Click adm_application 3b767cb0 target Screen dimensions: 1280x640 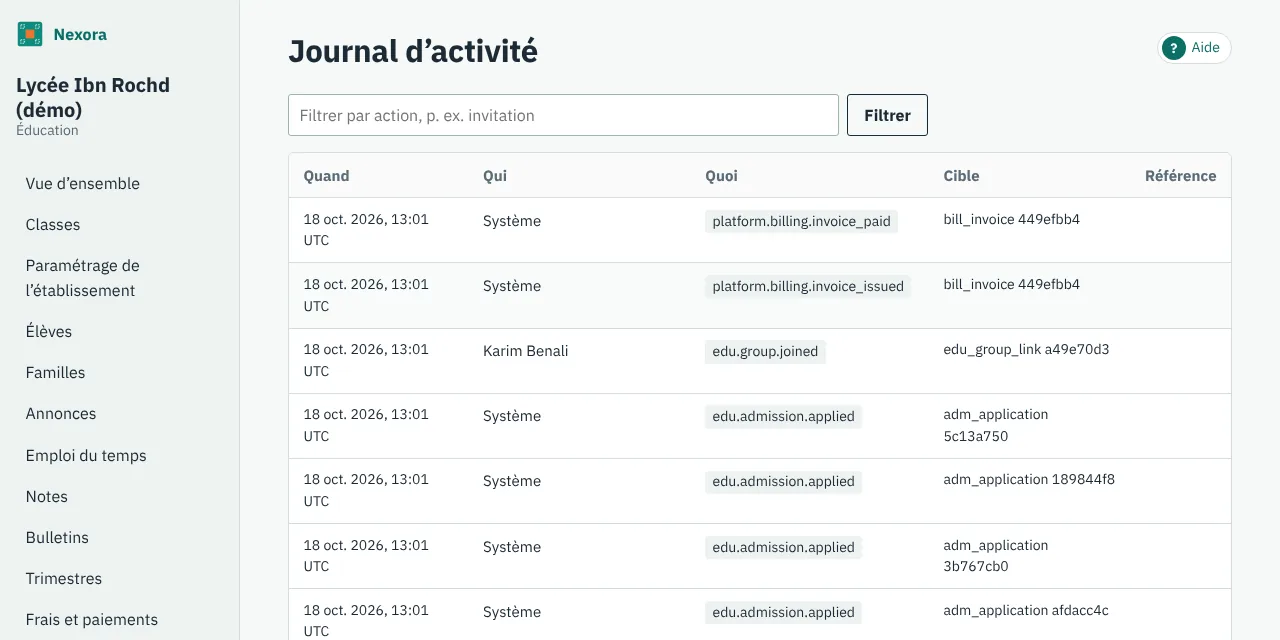coord(996,556)
